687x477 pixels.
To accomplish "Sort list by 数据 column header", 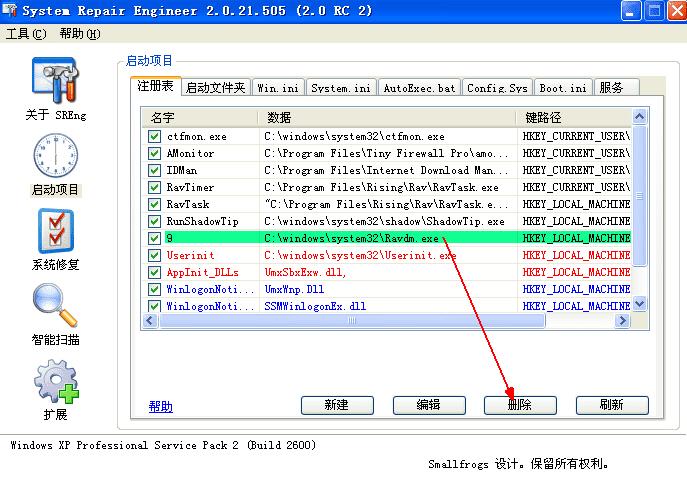I will [387, 117].
